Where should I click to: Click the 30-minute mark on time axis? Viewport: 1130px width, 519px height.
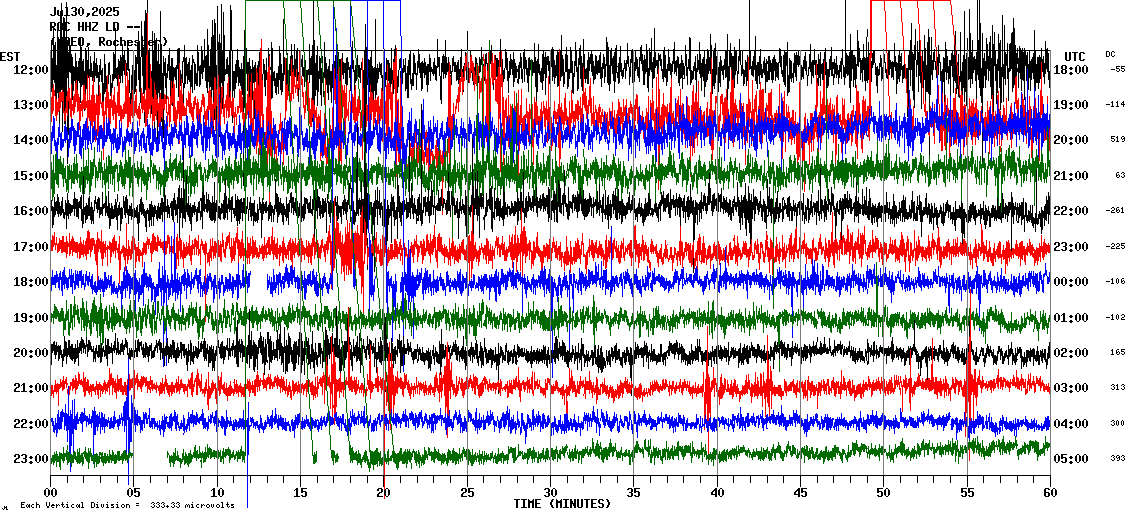click(x=550, y=492)
